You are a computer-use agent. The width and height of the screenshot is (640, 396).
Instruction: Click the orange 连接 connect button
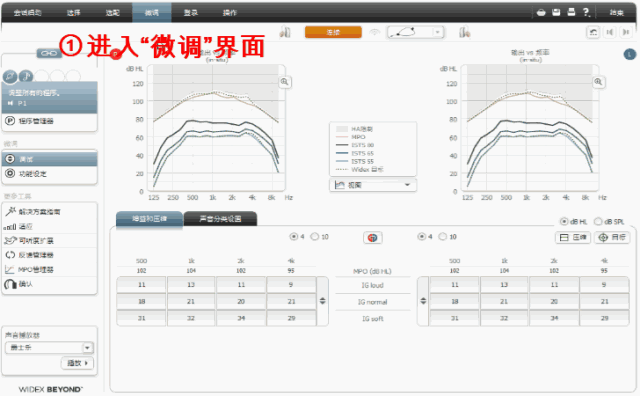click(333, 32)
